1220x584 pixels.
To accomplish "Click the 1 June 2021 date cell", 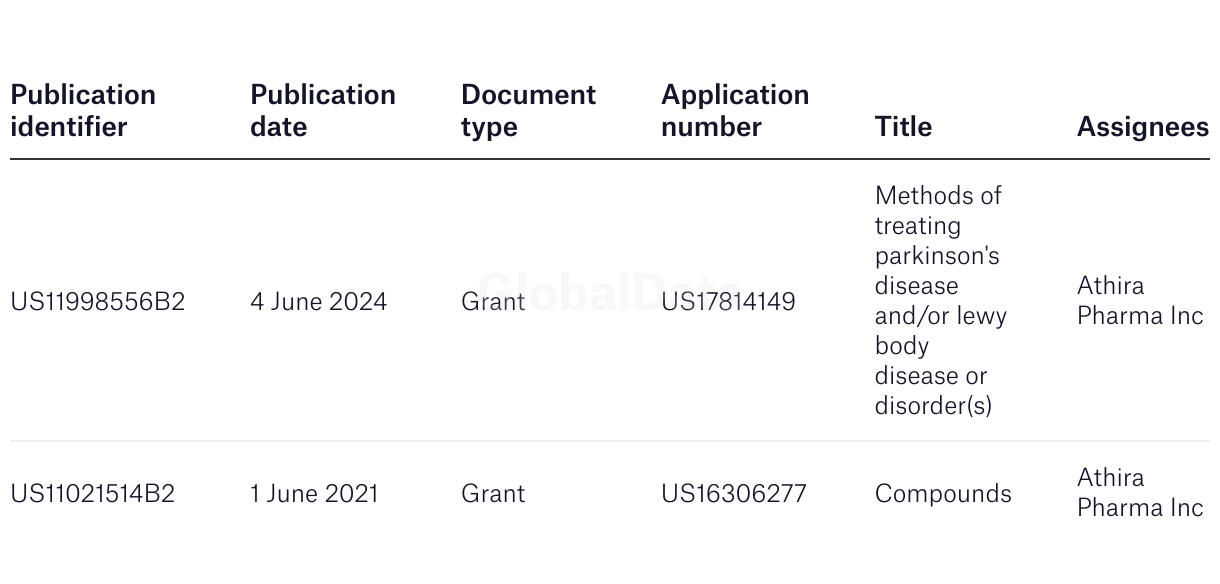I will click(x=314, y=493).
